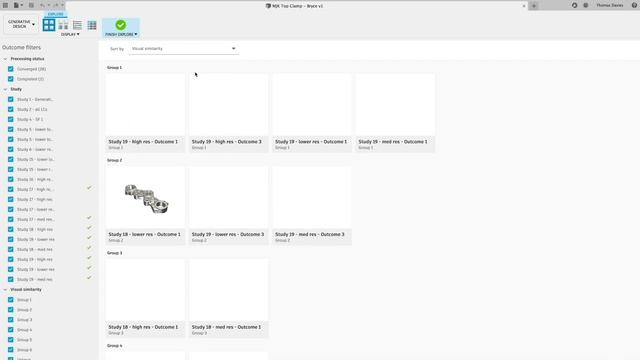Uncheck Study 19 - high res filter
The width and height of the screenshot is (640, 360).
click(11, 259)
